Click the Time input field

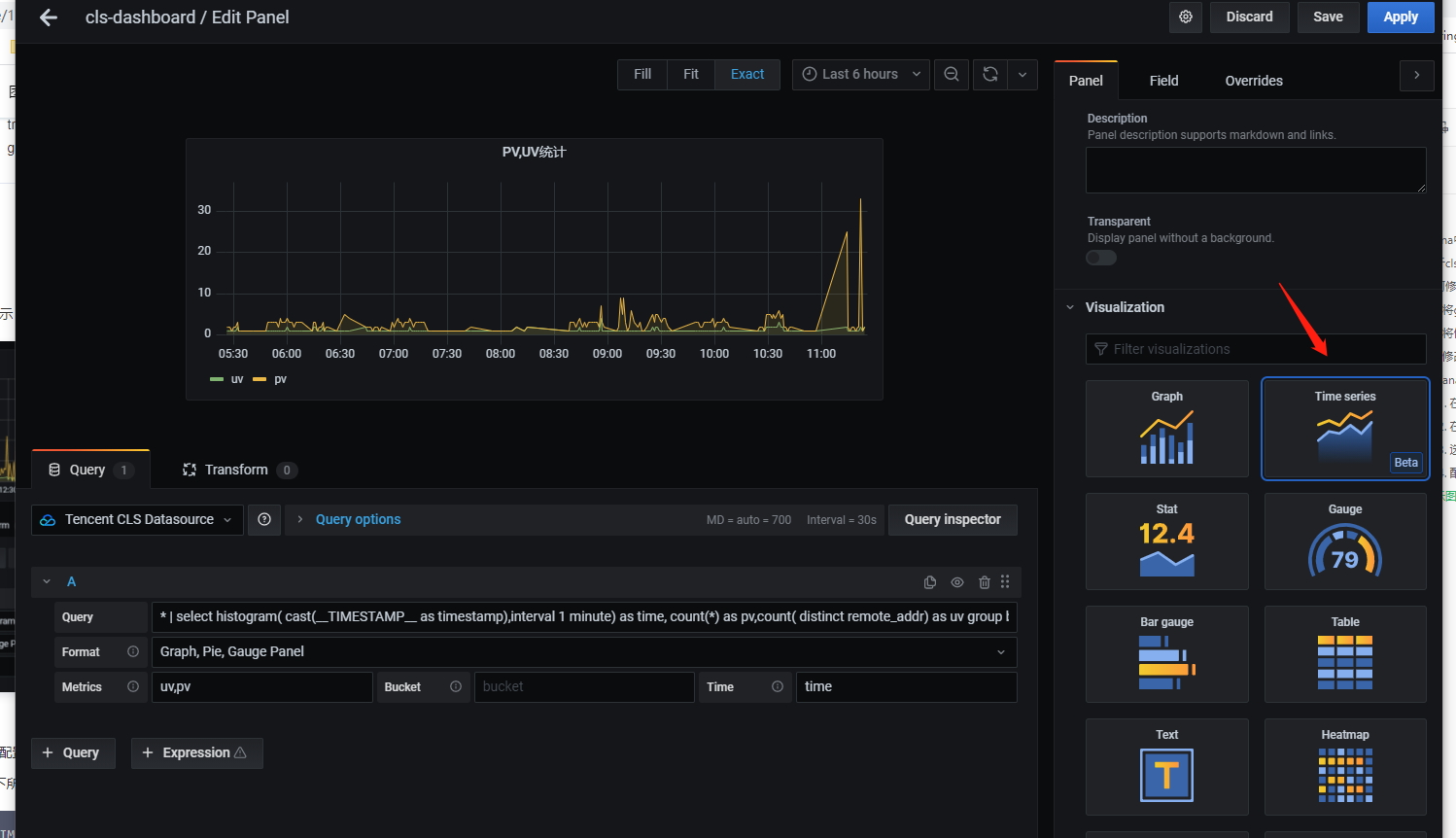click(x=907, y=687)
